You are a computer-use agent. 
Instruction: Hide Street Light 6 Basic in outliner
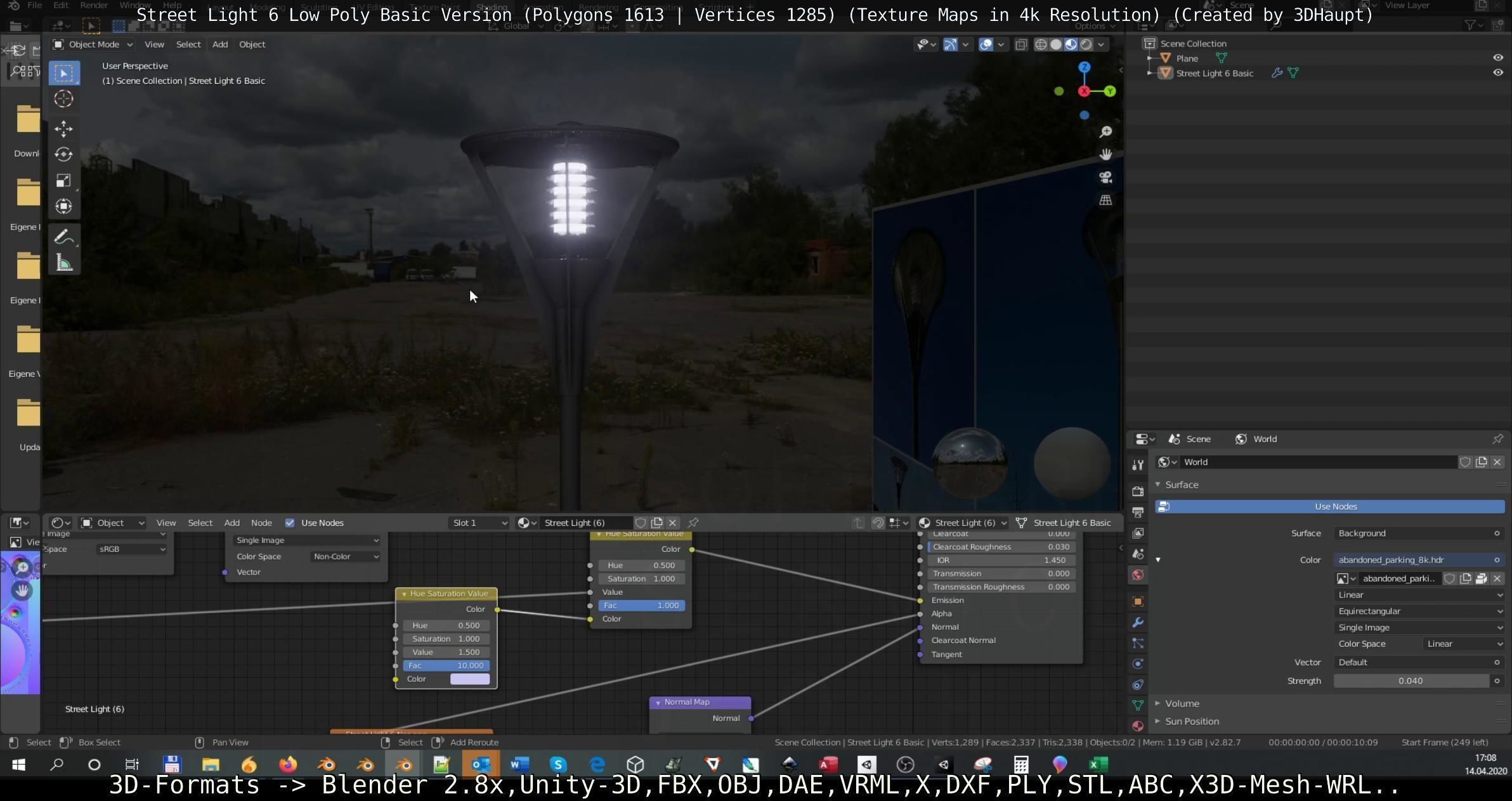(1498, 72)
